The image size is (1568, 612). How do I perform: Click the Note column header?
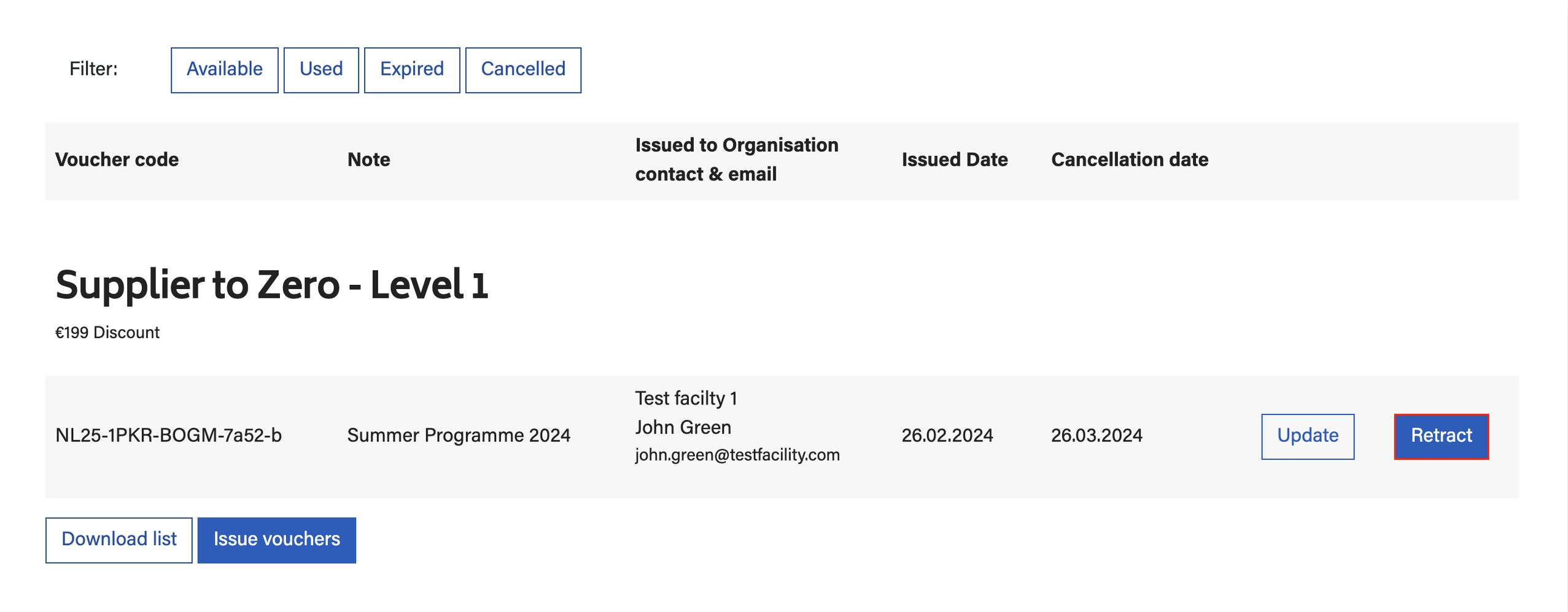368,160
